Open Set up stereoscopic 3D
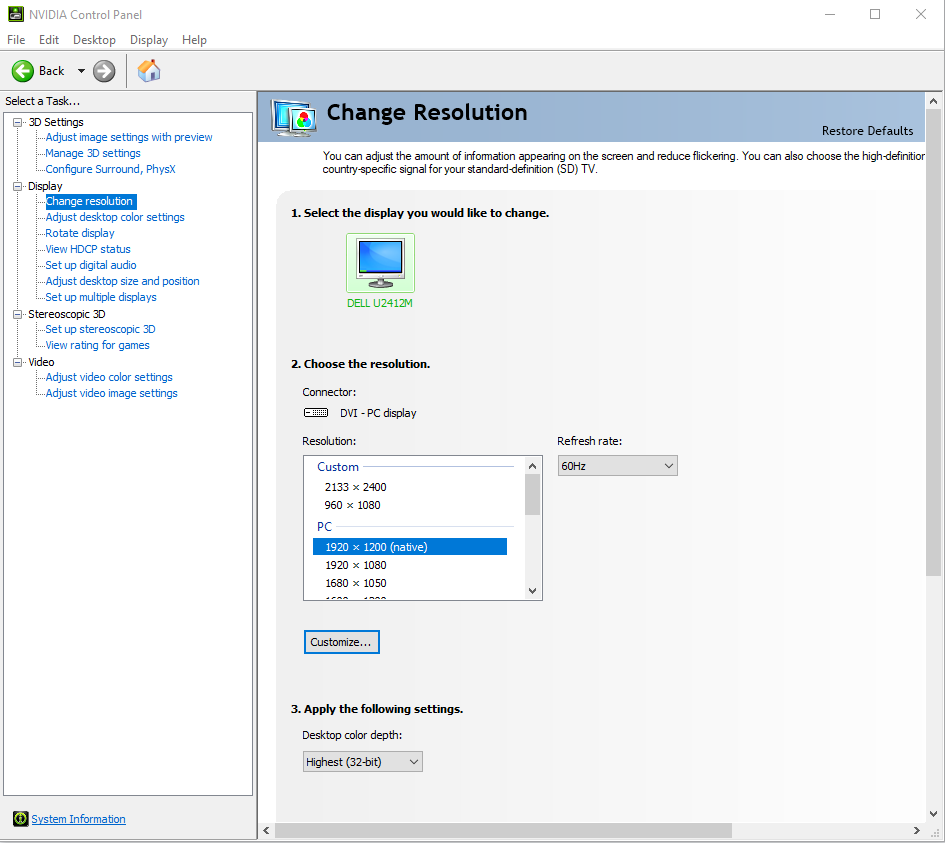This screenshot has width=945, height=843. 100,329
